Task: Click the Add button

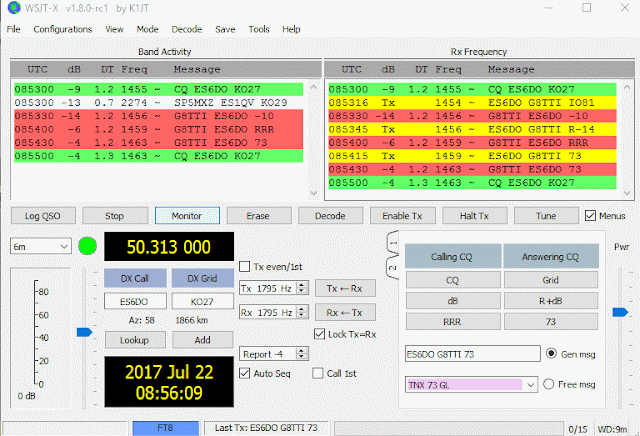Action: tap(202, 340)
